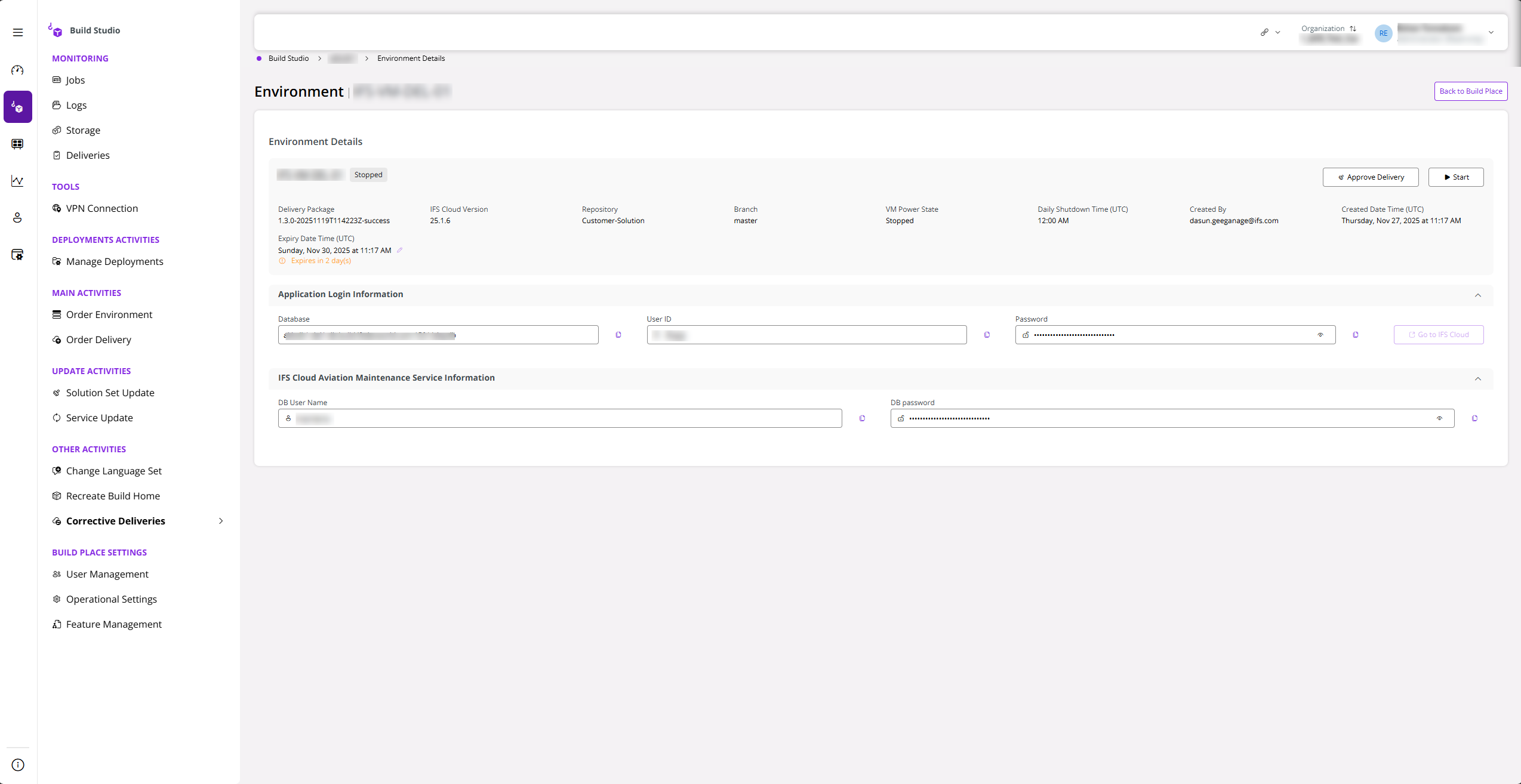The image size is (1521, 784).
Task: Click into the User ID field
Action: click(x=806, y=335)
